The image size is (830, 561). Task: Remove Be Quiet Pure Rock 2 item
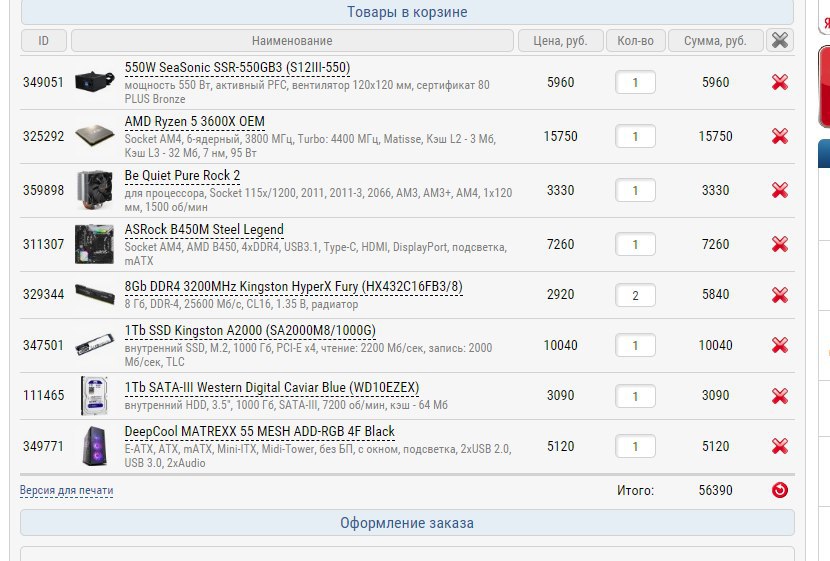tap(780, 190)
